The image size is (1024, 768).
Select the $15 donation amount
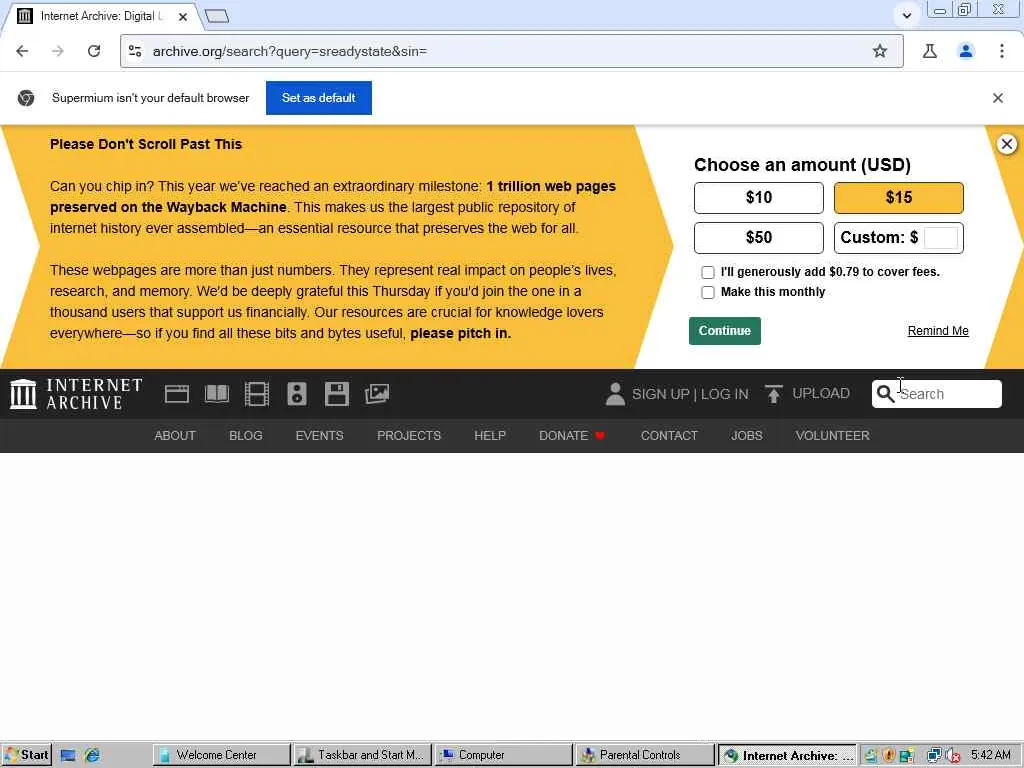tap(898, 198)
